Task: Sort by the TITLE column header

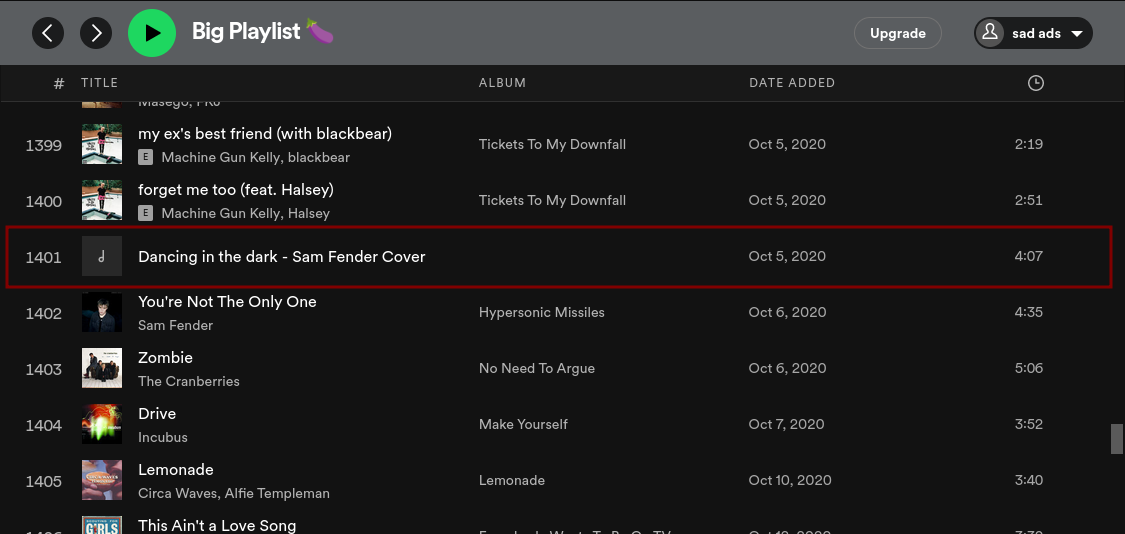Action: click(x=99, y=83)
